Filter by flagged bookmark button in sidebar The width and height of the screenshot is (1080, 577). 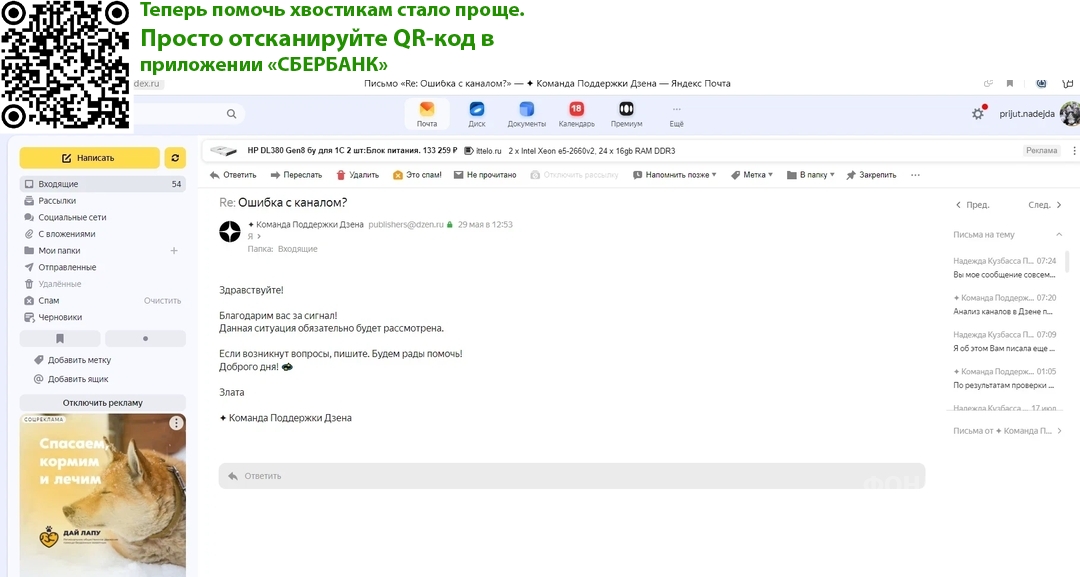pyautogui.click(x=60, y=338)
